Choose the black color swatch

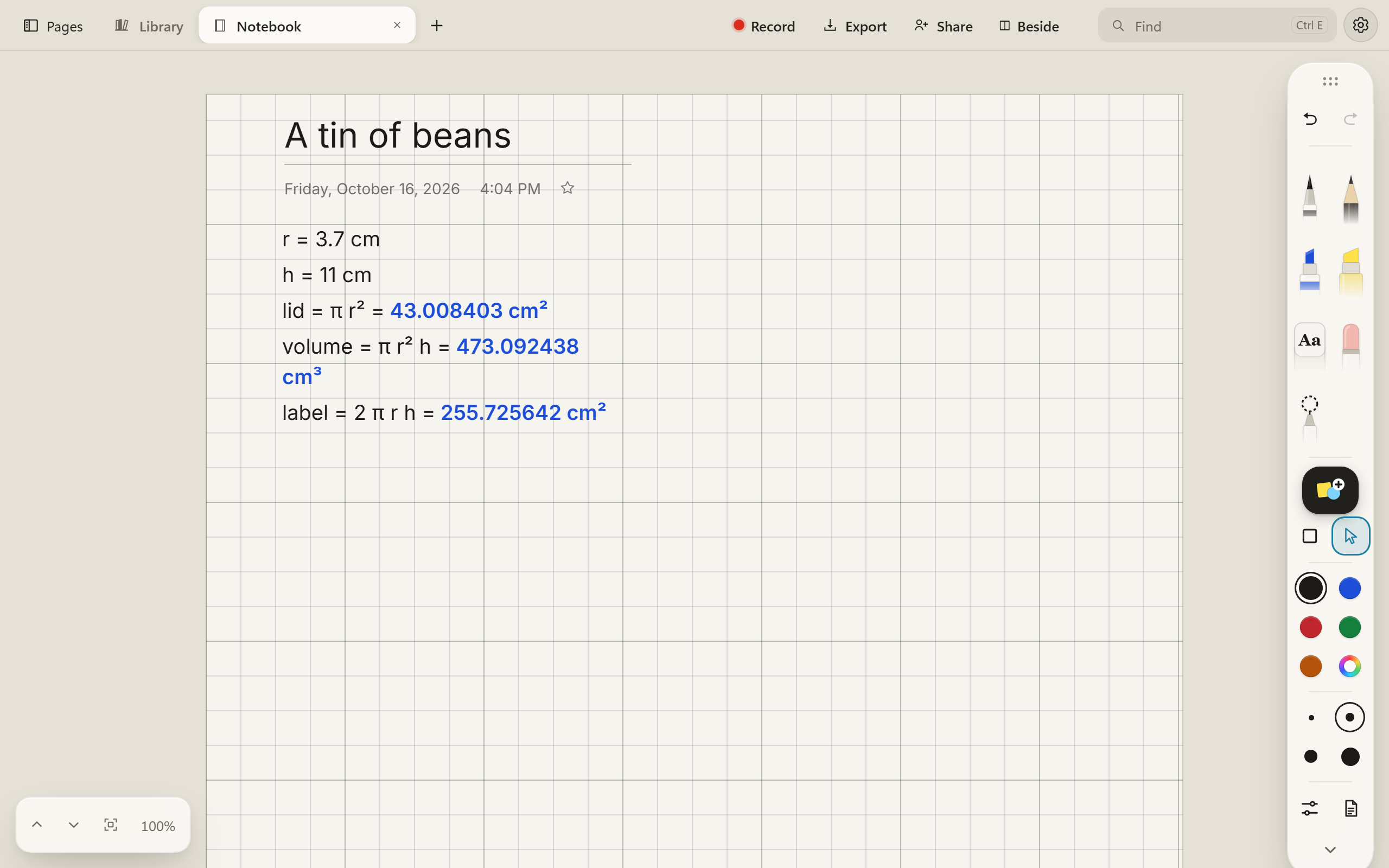click(1310, 588)
